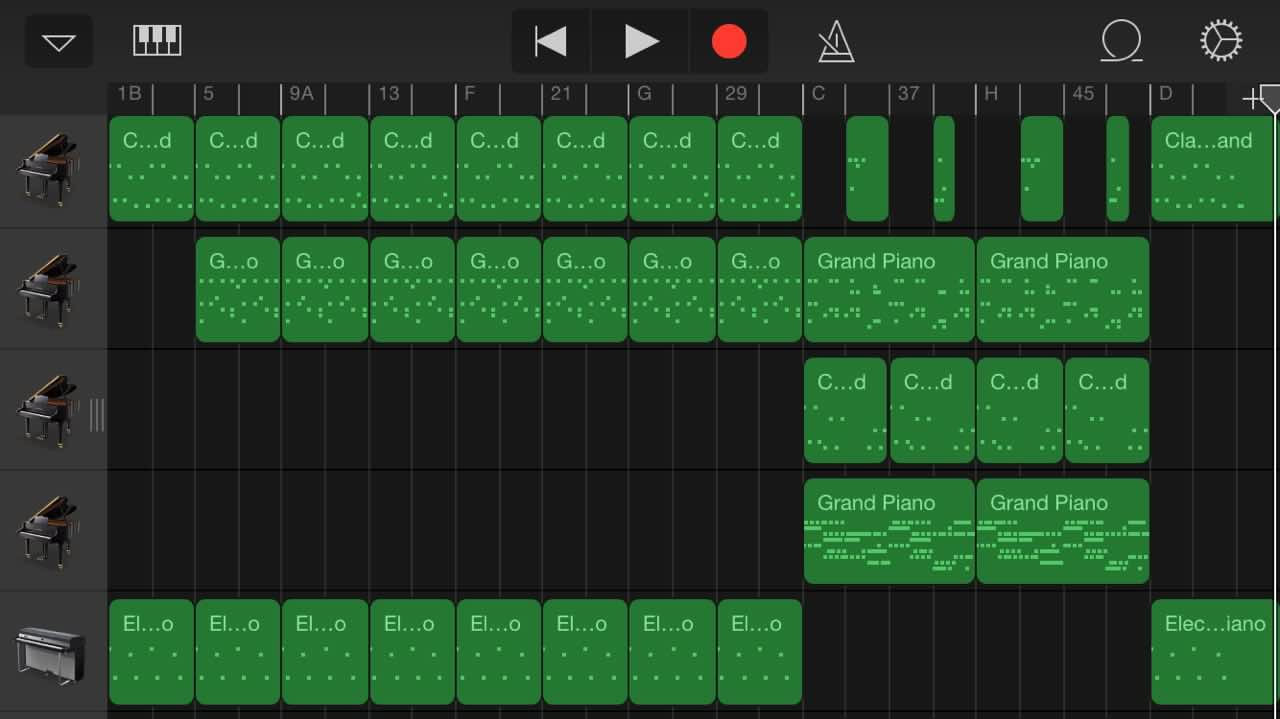Open the Loop Browser
Screen dimensions: 1280x719
1121,42
